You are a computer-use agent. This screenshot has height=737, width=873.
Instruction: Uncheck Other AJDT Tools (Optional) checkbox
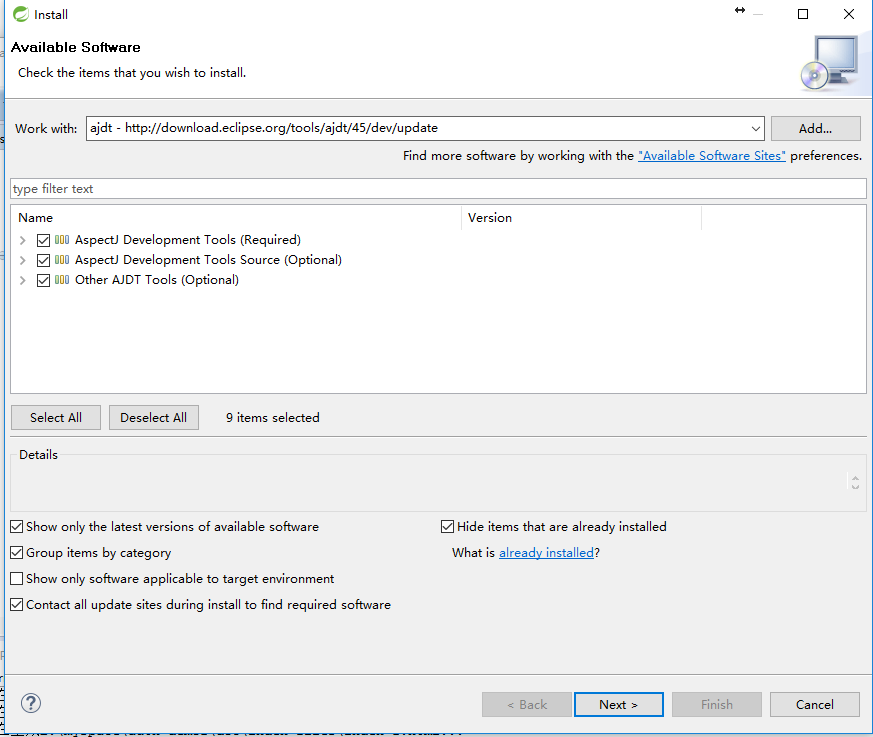43,280
